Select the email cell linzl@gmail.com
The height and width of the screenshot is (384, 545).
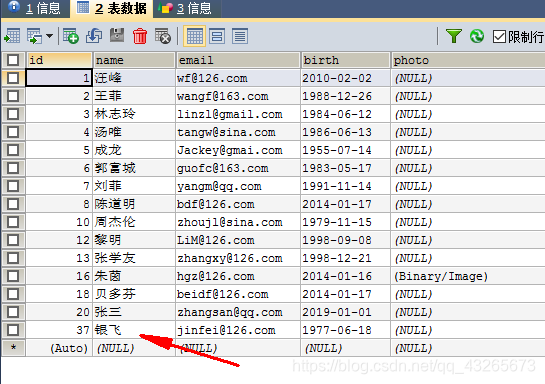point(238,114)
